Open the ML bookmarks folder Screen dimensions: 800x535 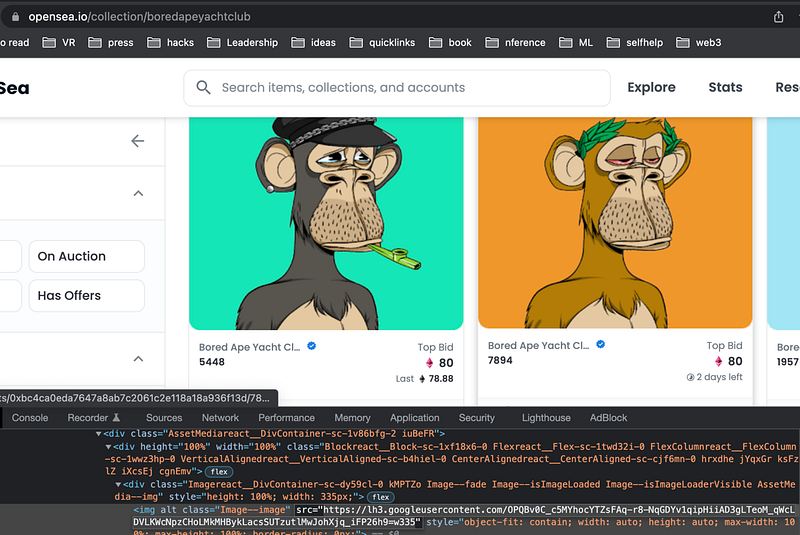576,42
